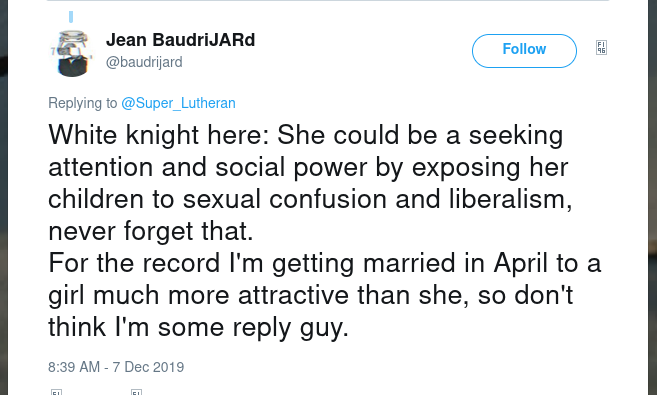Click the 'attention and social power' tweet line
Viewport: 657px width, 395px height.
[x=308, y=168]
